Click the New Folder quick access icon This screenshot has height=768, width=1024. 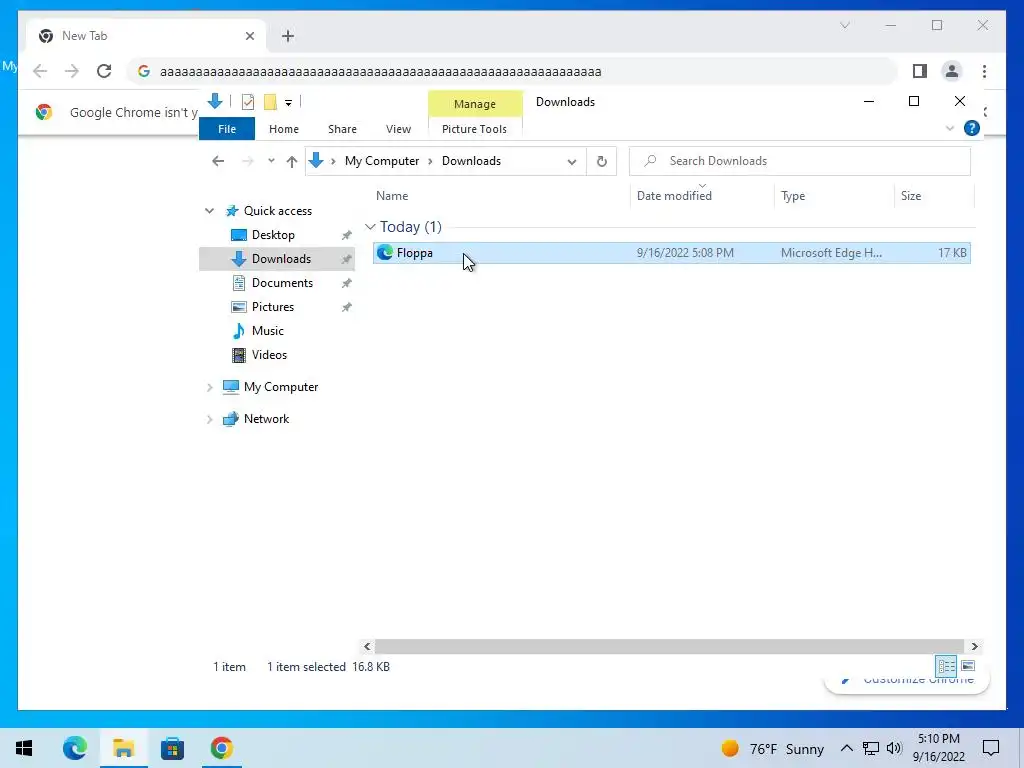coord(270,102)
